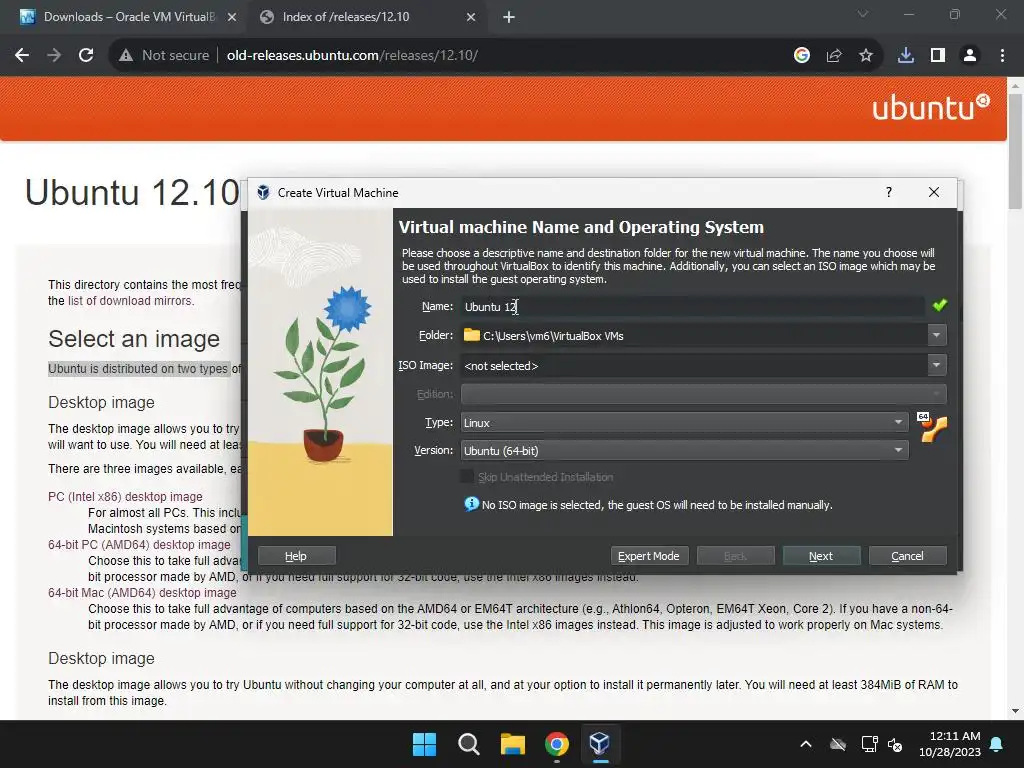Click the network tray icon
This screenshot has width=1024, height=768.
[x=869, y=744]
